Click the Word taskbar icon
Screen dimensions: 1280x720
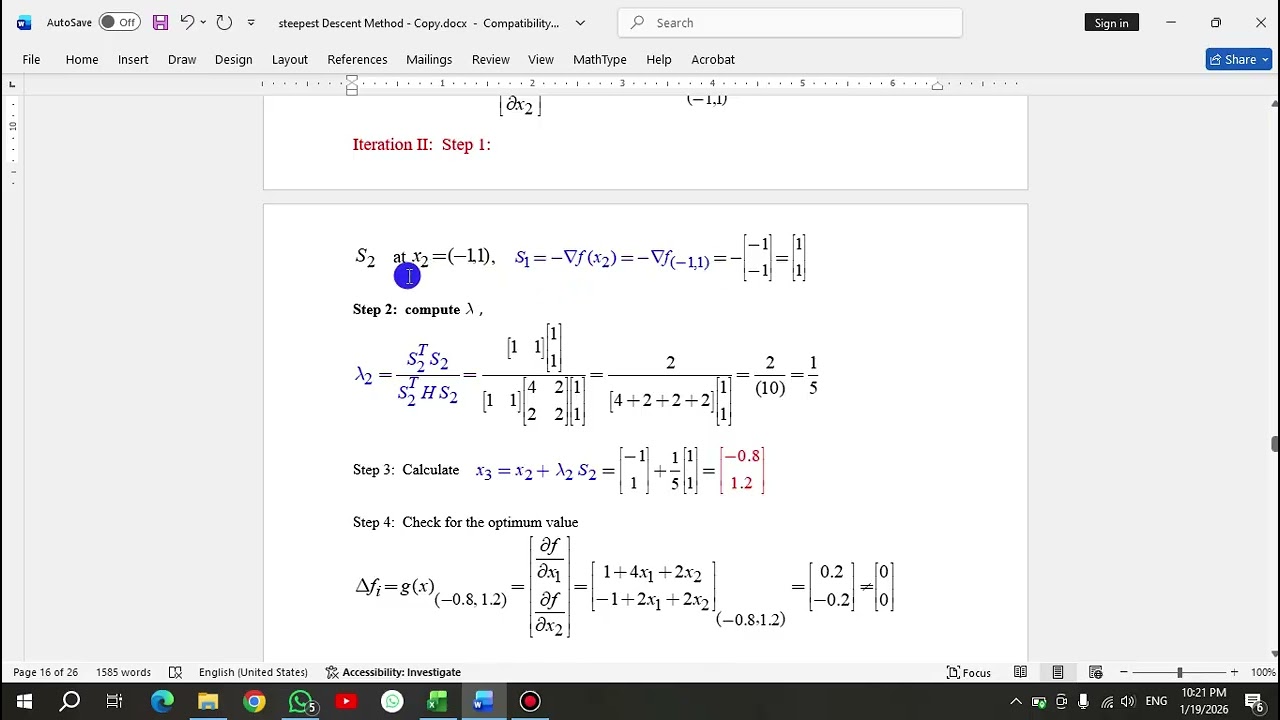(483, 702)
